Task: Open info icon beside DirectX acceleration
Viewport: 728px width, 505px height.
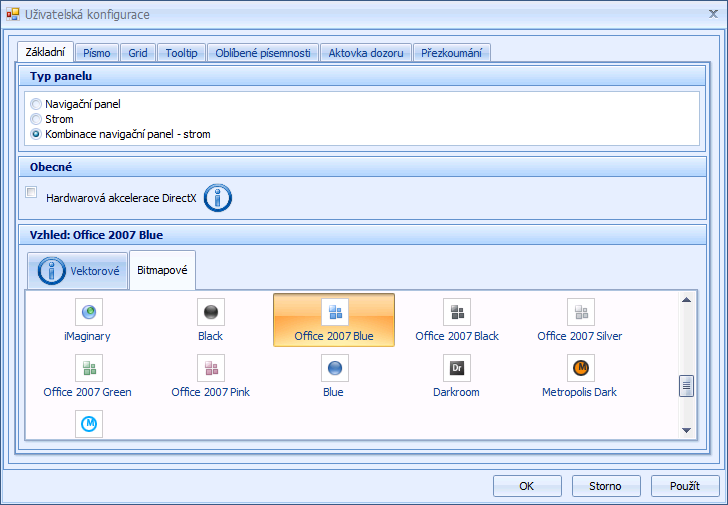Action: click(218, 198)
